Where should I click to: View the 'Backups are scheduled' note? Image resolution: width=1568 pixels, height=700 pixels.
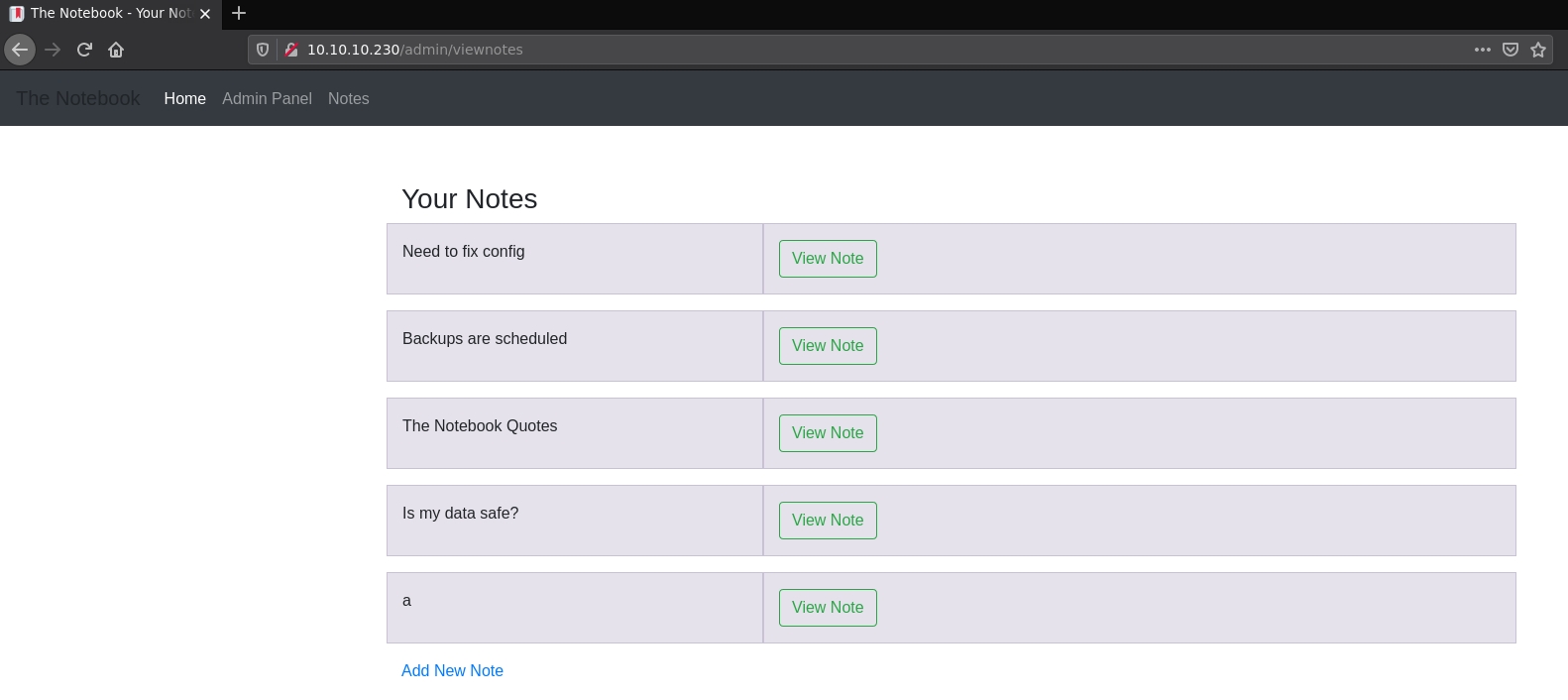click(828, 346)
